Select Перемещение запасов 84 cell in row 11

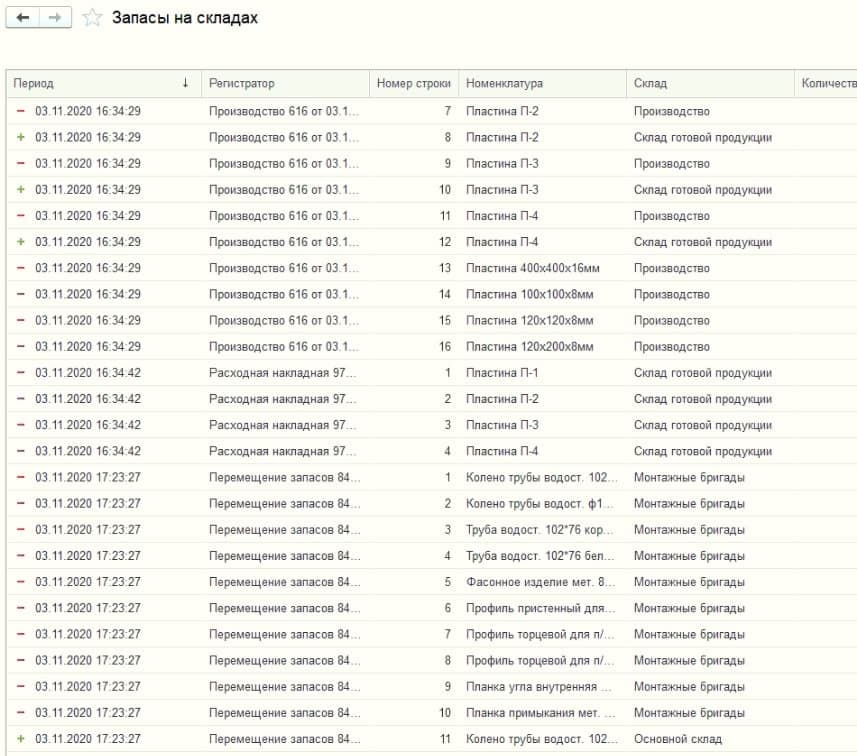pos(285,739)
